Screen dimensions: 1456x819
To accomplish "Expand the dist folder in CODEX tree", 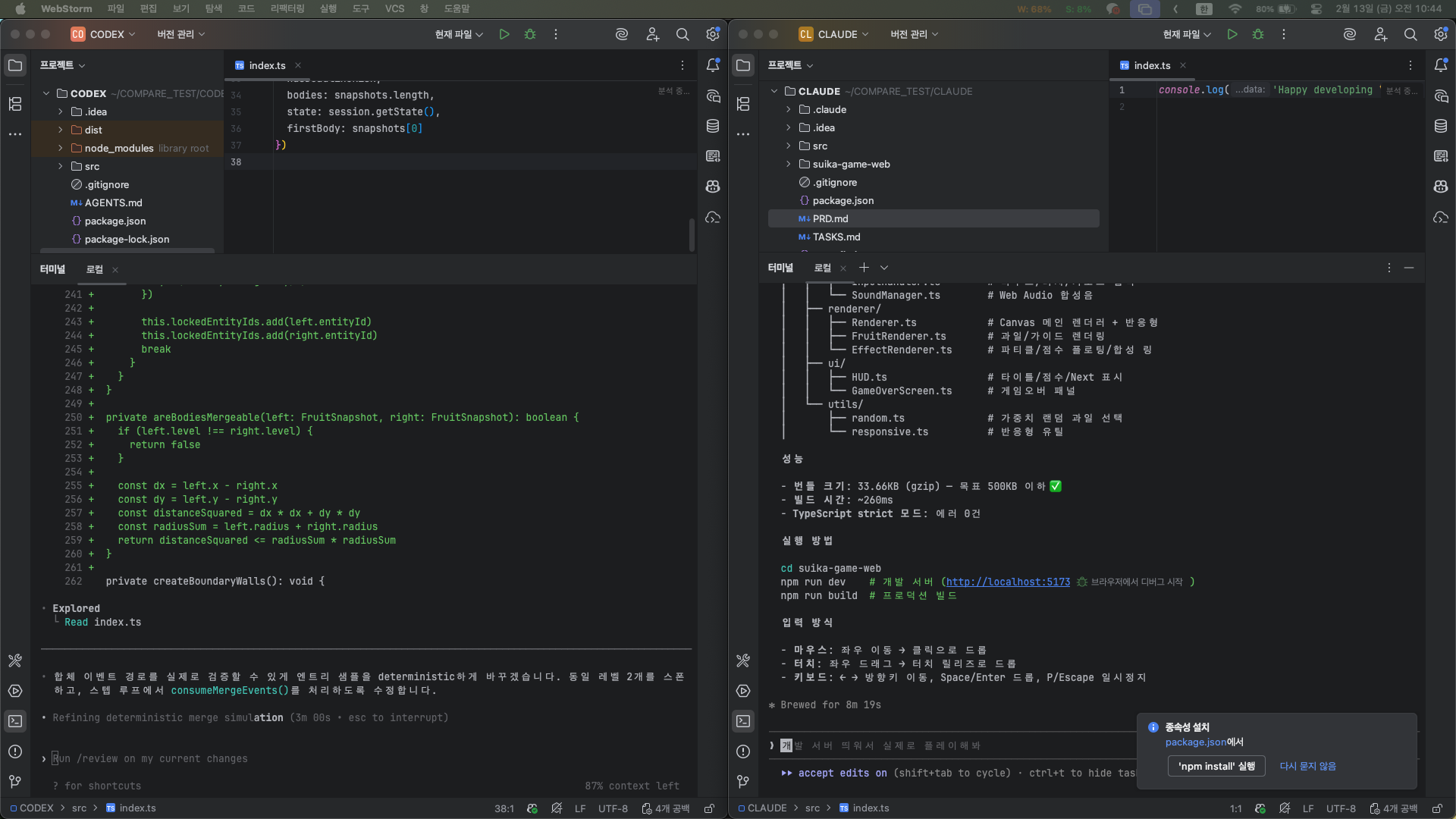I will pos(61,130).
